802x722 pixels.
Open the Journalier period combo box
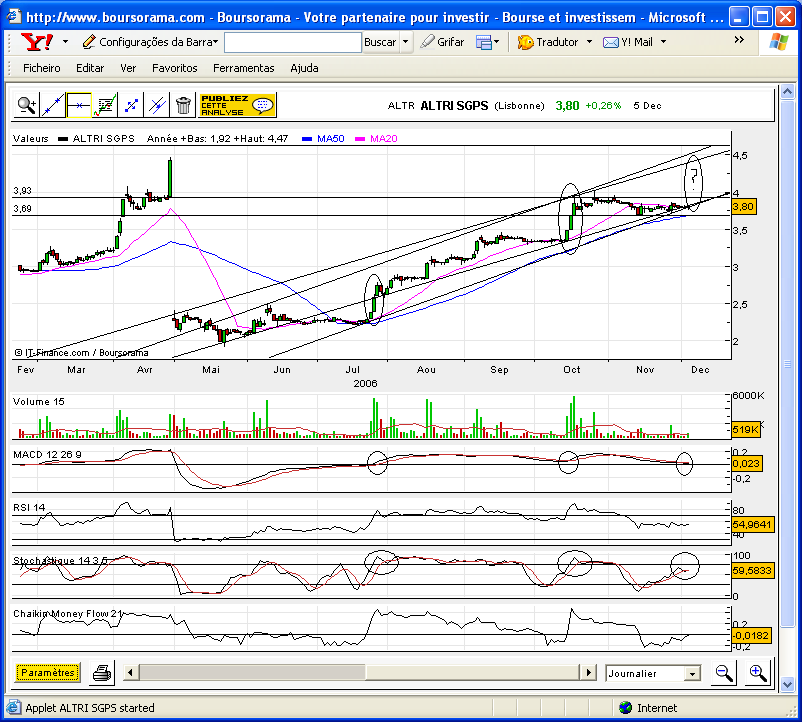(x=652, y=673)
